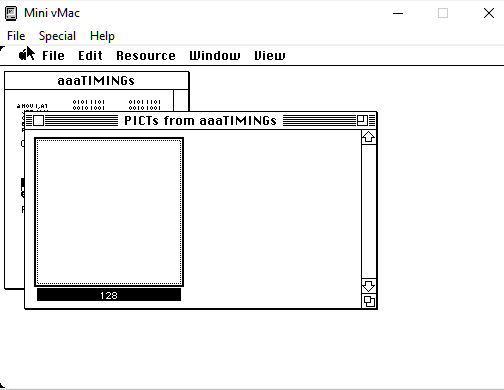Open the Resource menu
Image resolution: width=504 pixels, height=390 pixels.
coord(146,55)
